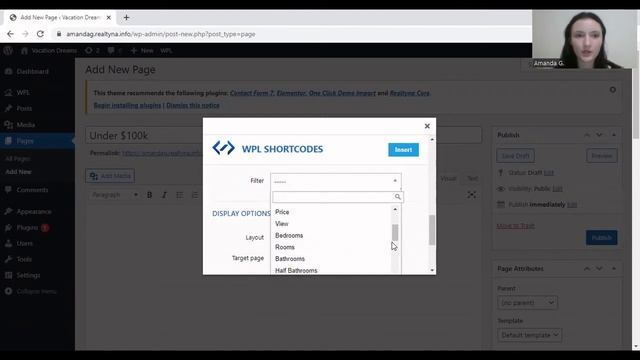
Task: Open the WPL item in admin bar
Action: coord(166,51)
